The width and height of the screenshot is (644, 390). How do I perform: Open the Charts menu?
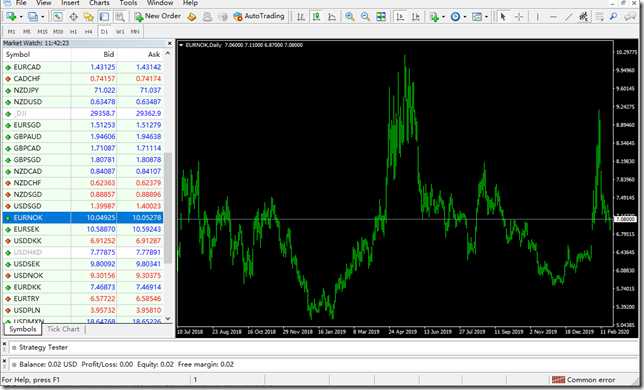pyautogui.click(x=99, y=3)
